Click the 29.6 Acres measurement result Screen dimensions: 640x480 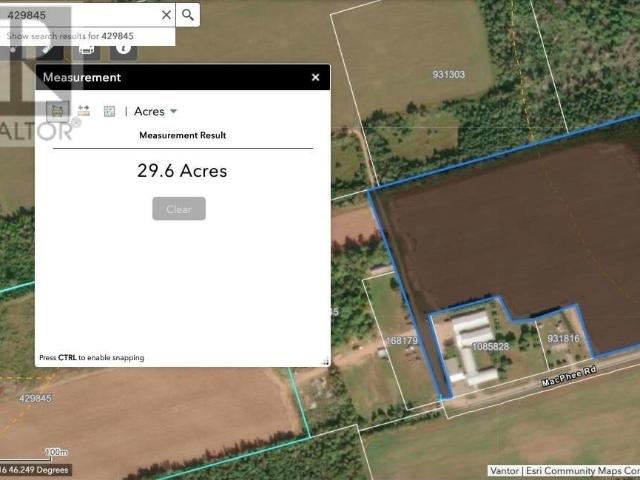182,171
